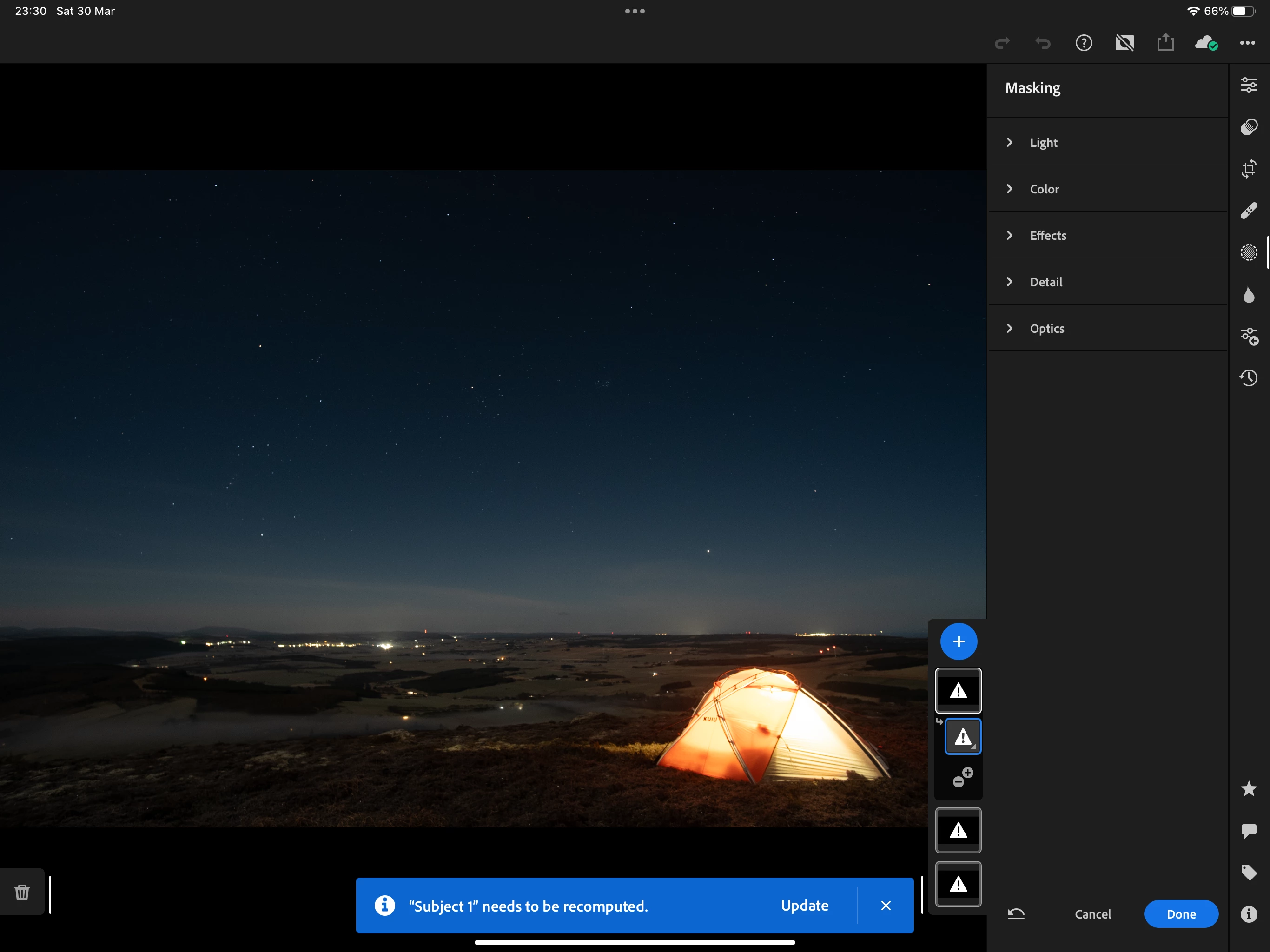Open star rating and flag panel

click(1248, 789)
